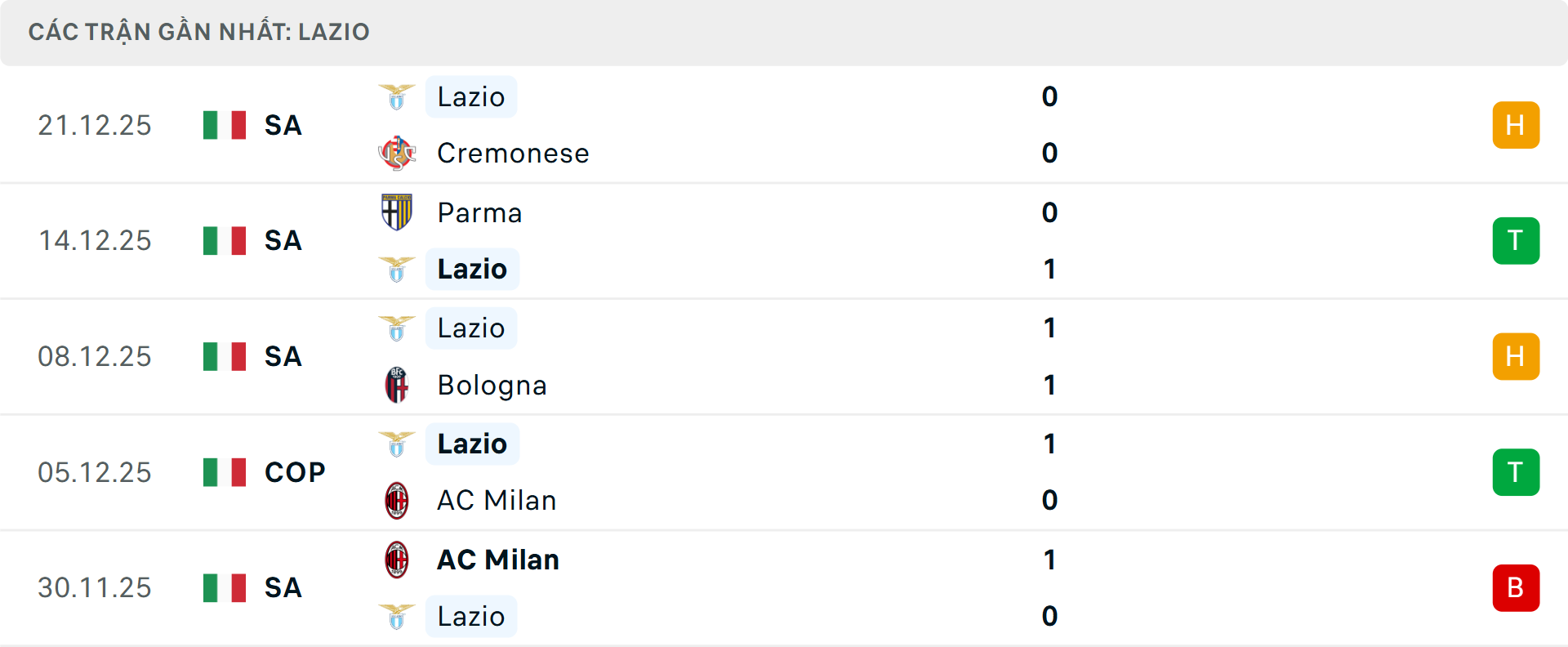Click Italy flag beside 14.12.25 match
This screenshot has width=1568, height=647.
point(225,241)
